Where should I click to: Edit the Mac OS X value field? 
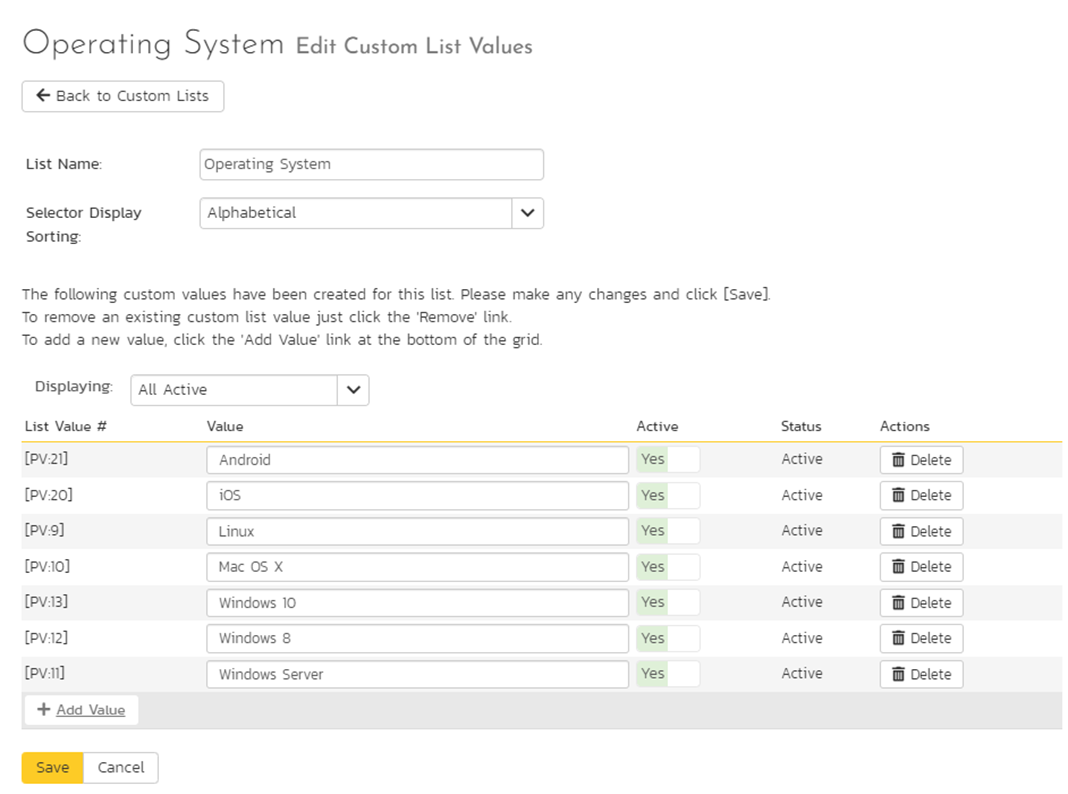[418, 567]
